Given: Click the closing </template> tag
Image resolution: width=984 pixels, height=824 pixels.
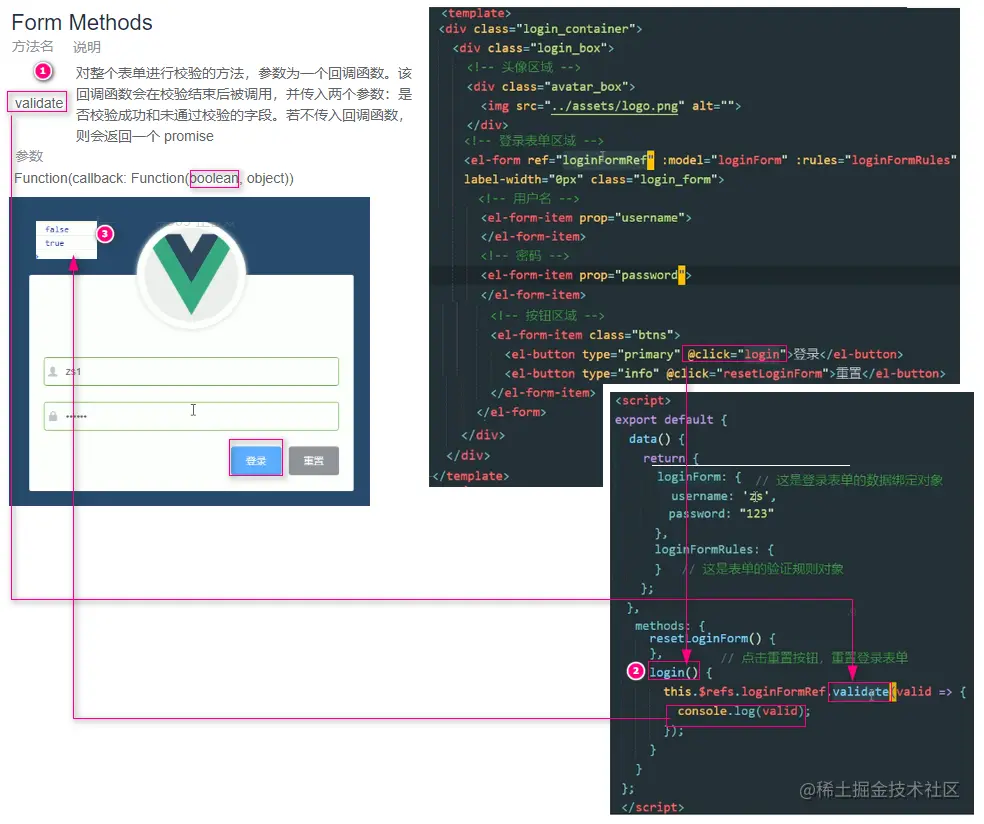Looking at the screenshot, I should coord(471,476).
